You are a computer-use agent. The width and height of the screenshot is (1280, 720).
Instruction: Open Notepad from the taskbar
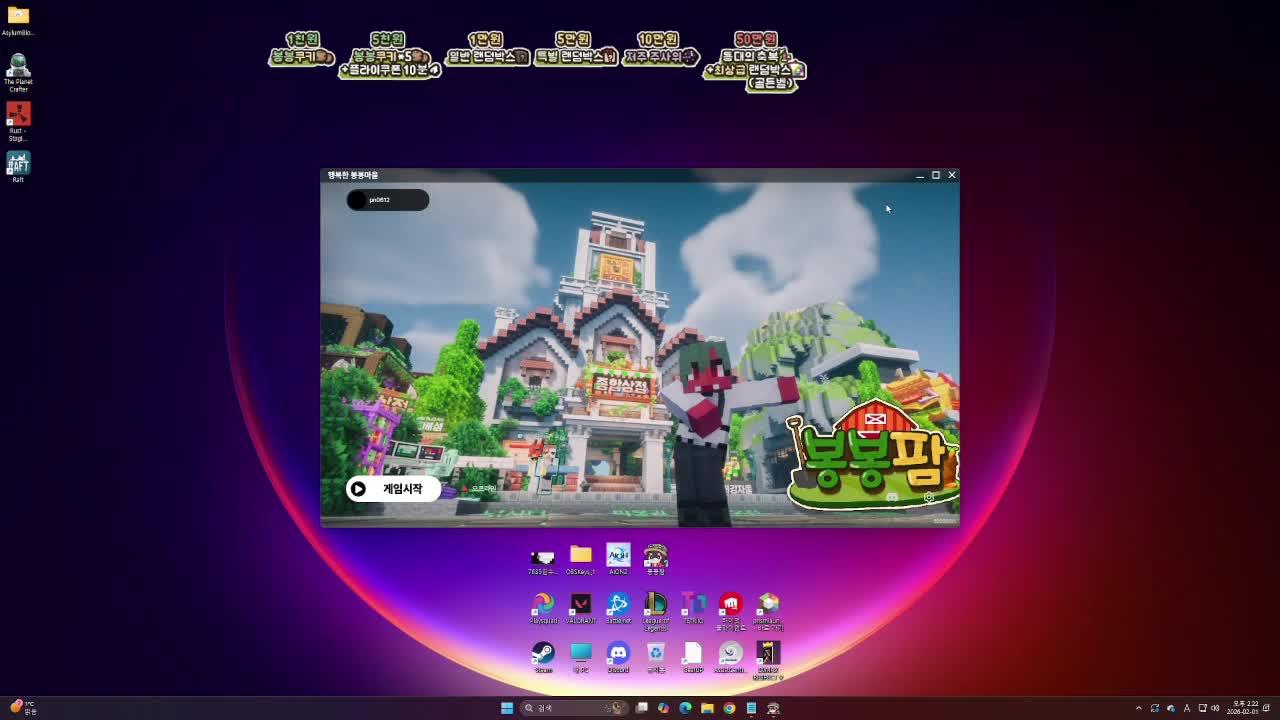coord(751,708)
